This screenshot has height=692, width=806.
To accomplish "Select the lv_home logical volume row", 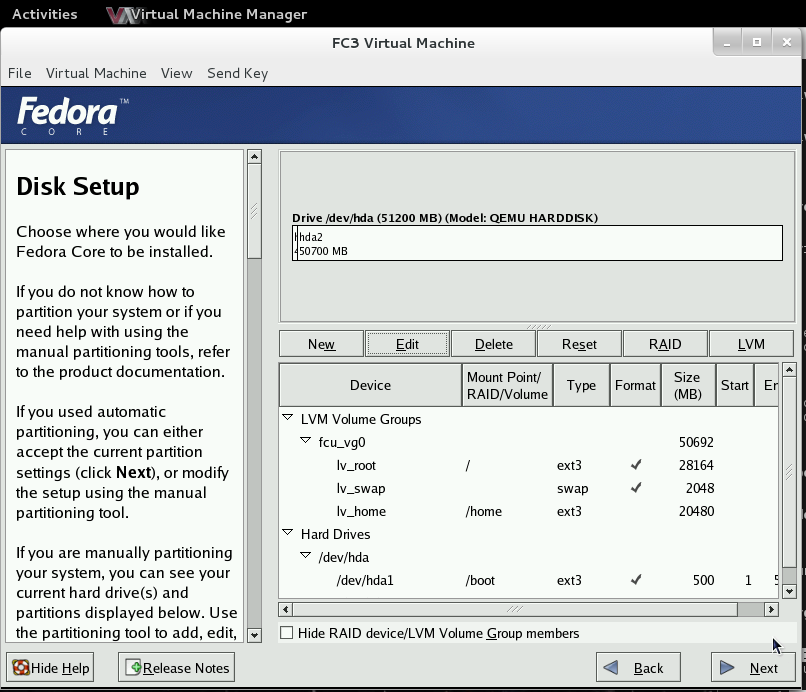I will coord(528,511).
